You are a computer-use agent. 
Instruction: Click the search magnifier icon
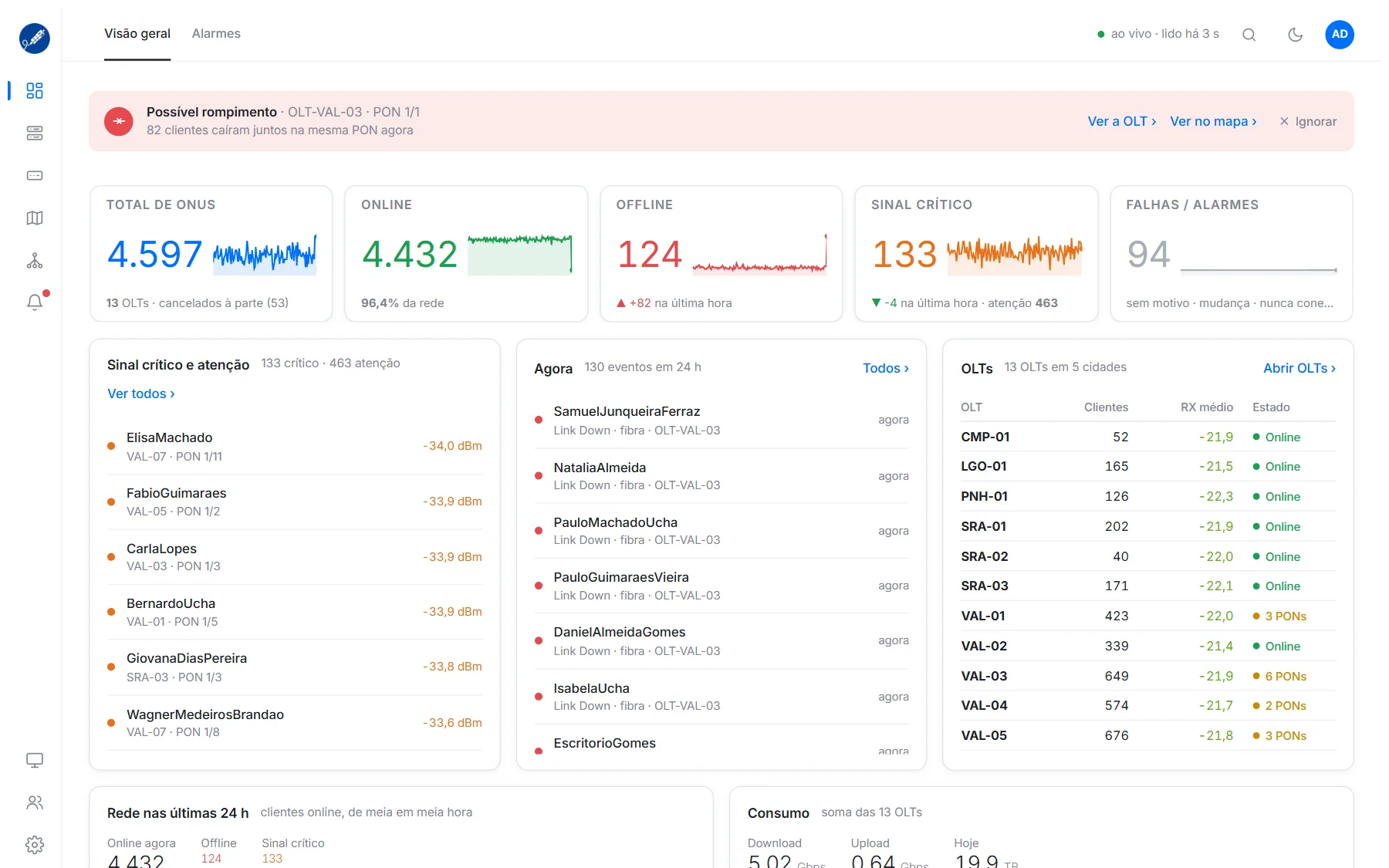1249,34
